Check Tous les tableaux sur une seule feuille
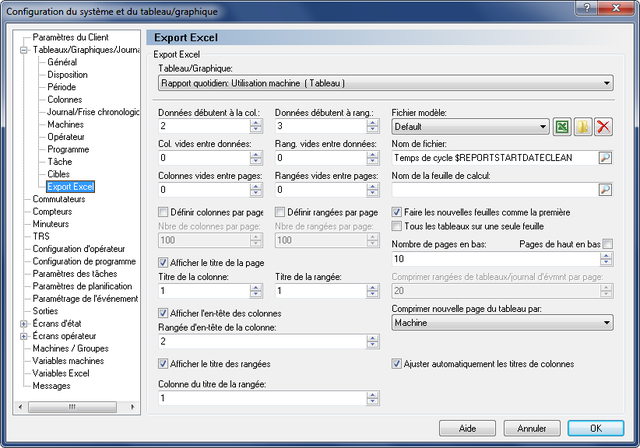The height and width of the screenshot is (448, 640). (x=396, y=226)
